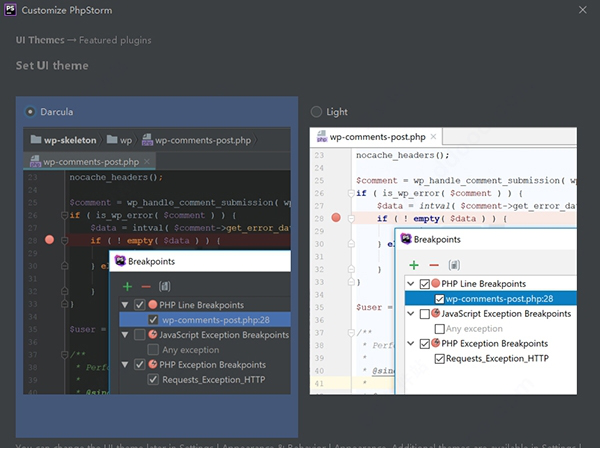600x465 pixels.
Task: Toggle PHP Line Breakpoints checkbox in Light preview
Action: (x=425, y=284)
